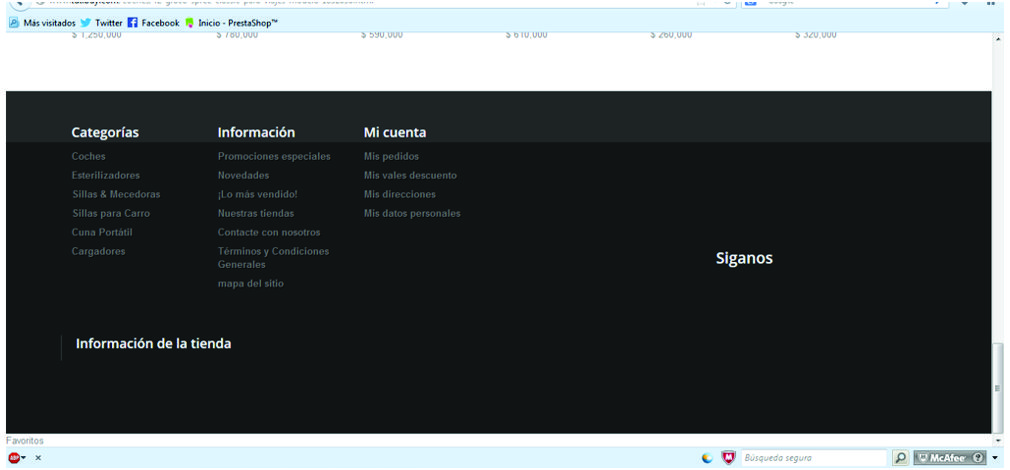
Task: Click the Twitter bird icon in bookmarks bar
Action: pos(86,23)
